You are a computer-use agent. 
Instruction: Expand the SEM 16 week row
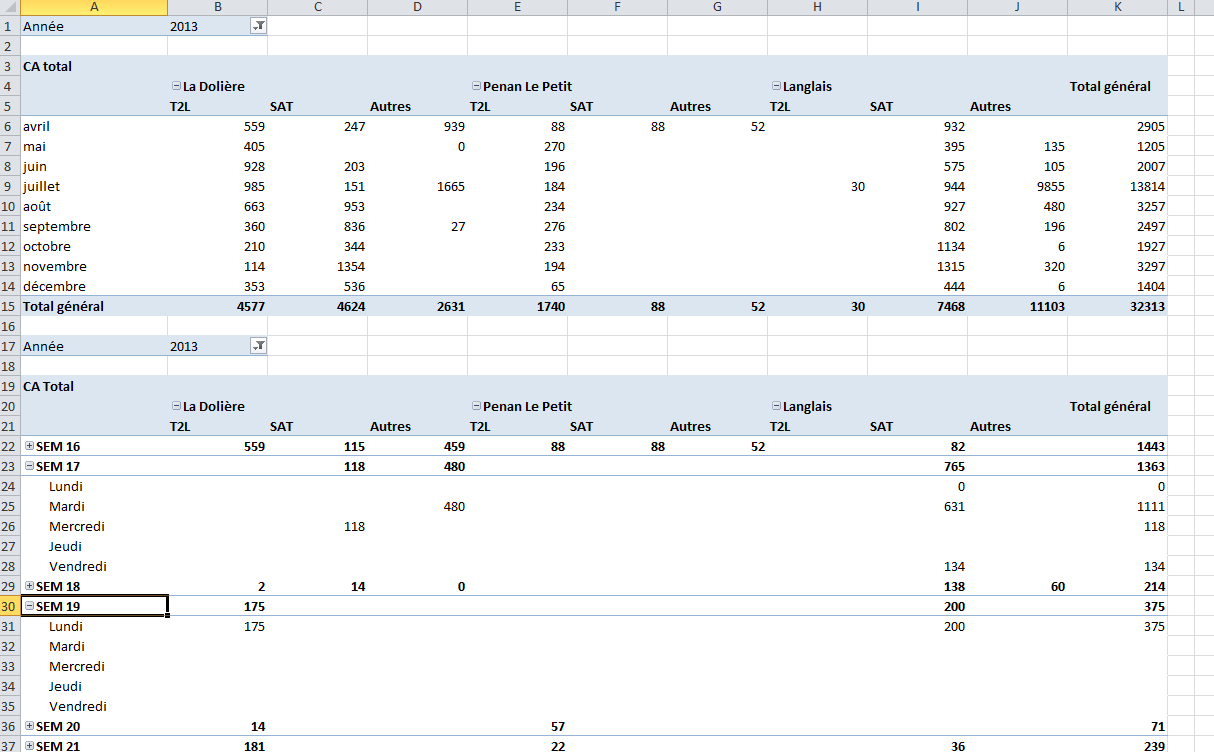pos(29,446)
